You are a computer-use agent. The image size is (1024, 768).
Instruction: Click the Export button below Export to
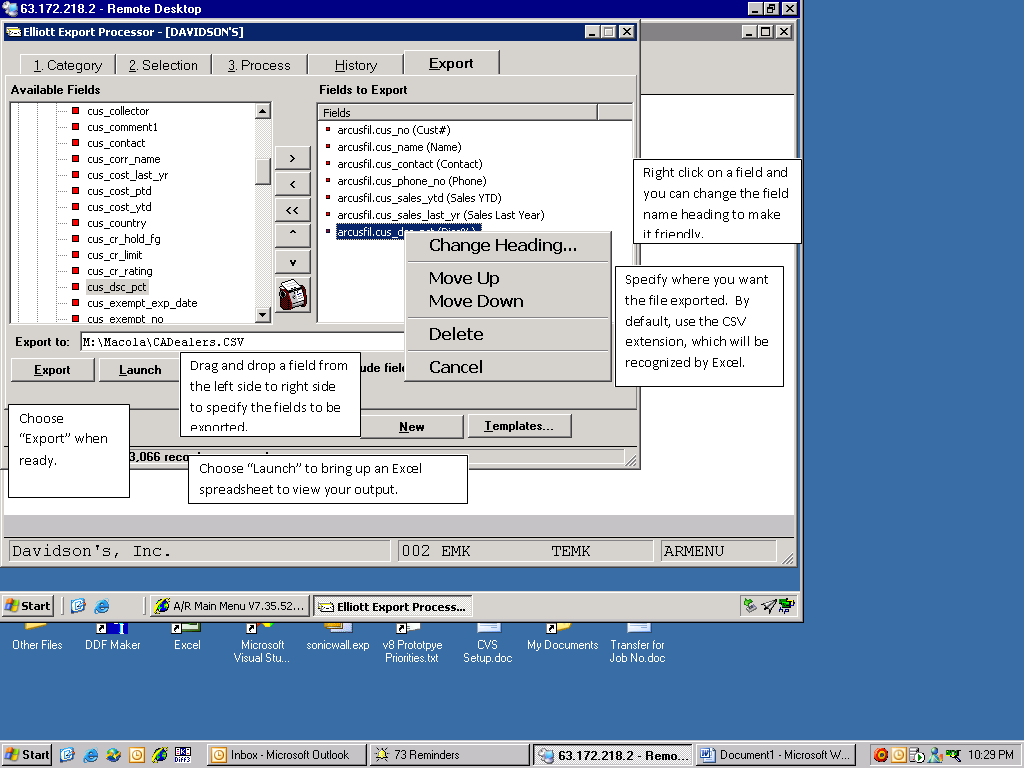click(x=52, y=370)
